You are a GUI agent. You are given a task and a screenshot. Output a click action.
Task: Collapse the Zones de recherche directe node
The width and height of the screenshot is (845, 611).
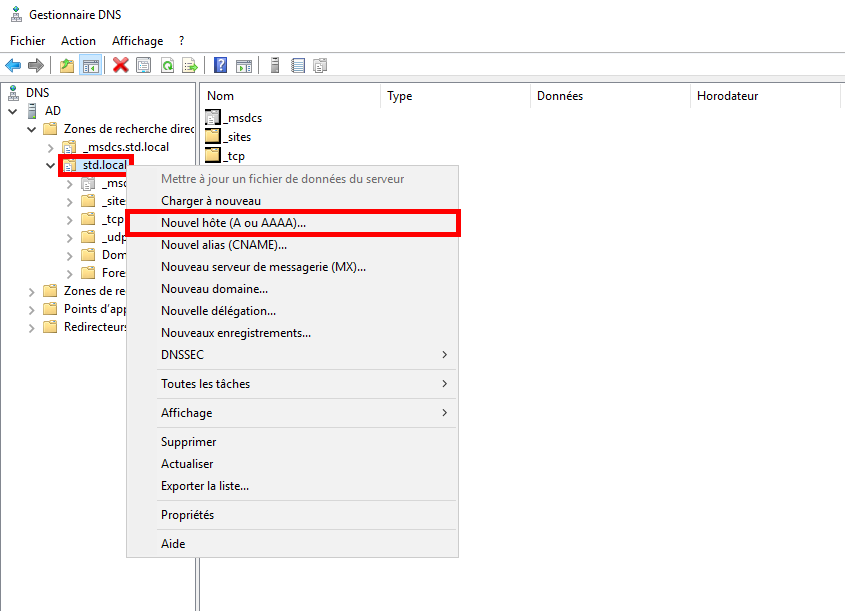click(x=30, y=128)
